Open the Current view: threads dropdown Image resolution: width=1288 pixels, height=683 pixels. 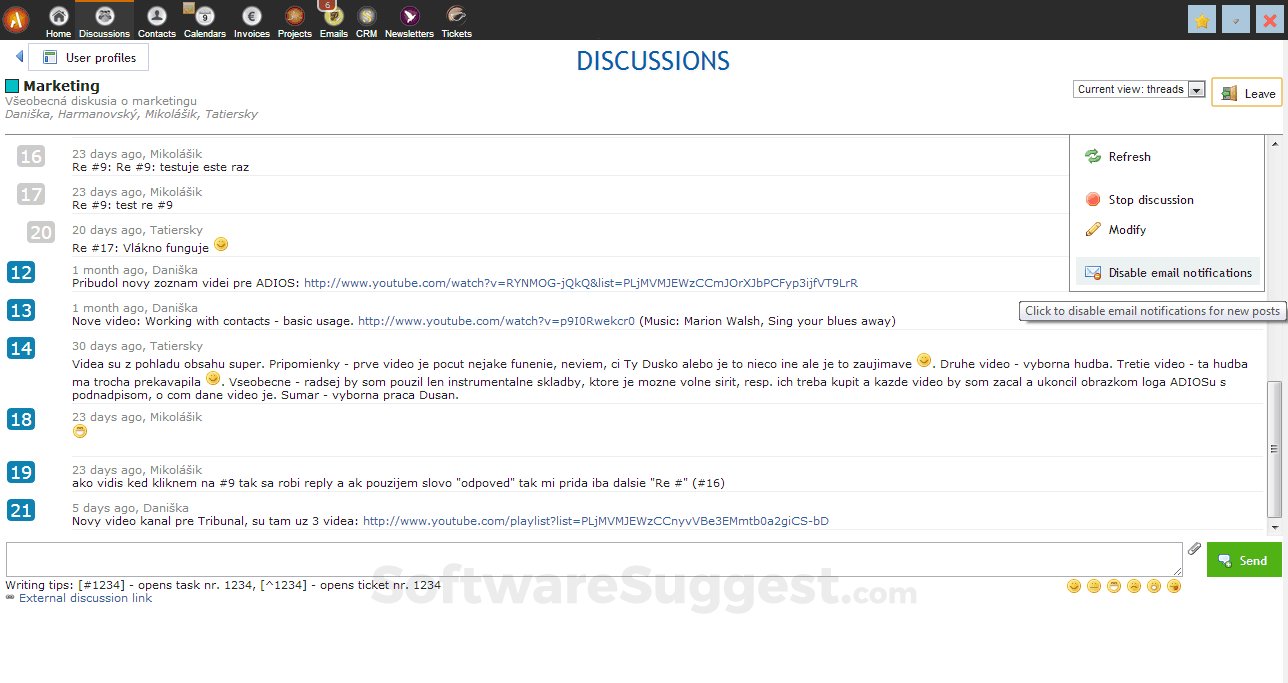pyautogui.click(x=1139, y=89)
